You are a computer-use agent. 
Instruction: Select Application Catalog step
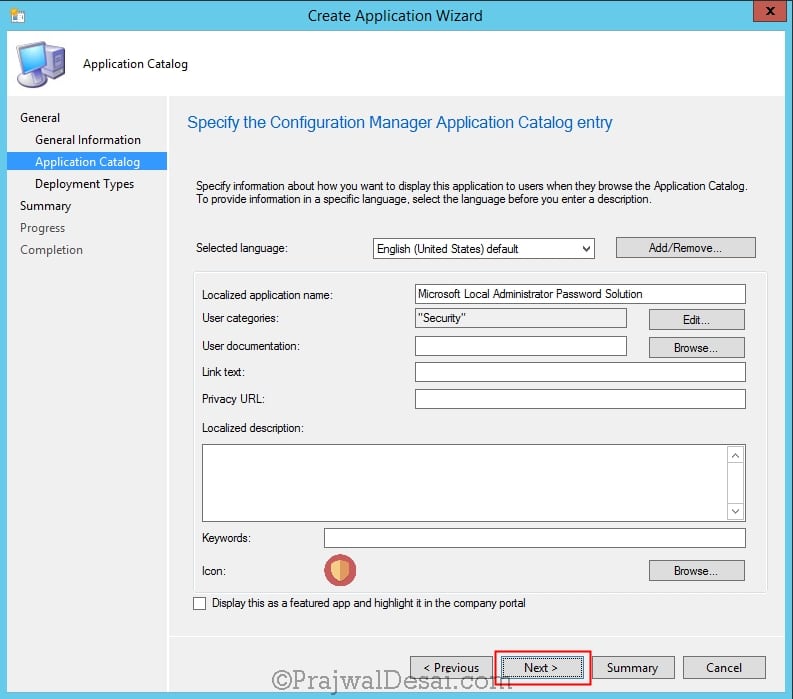tap(87, 161)
